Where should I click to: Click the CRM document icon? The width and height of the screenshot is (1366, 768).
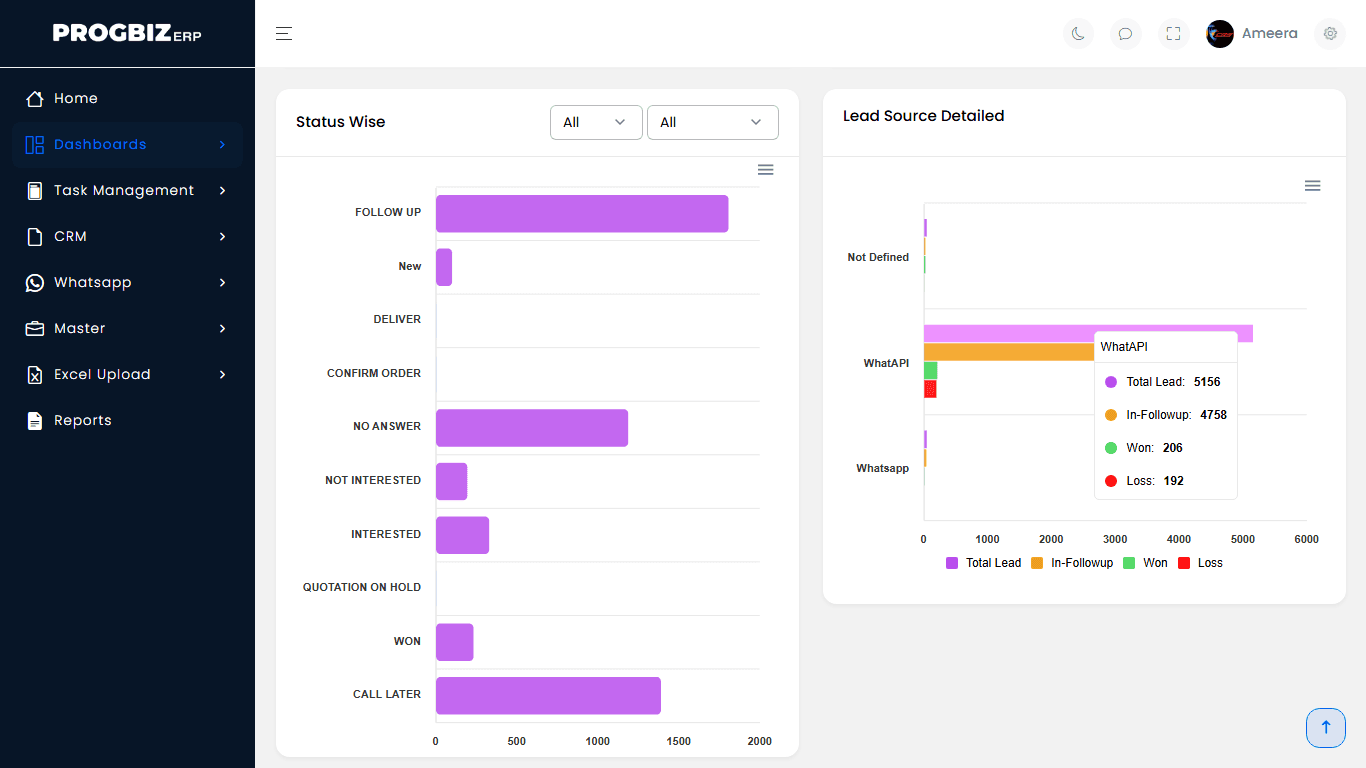[35, 236]
